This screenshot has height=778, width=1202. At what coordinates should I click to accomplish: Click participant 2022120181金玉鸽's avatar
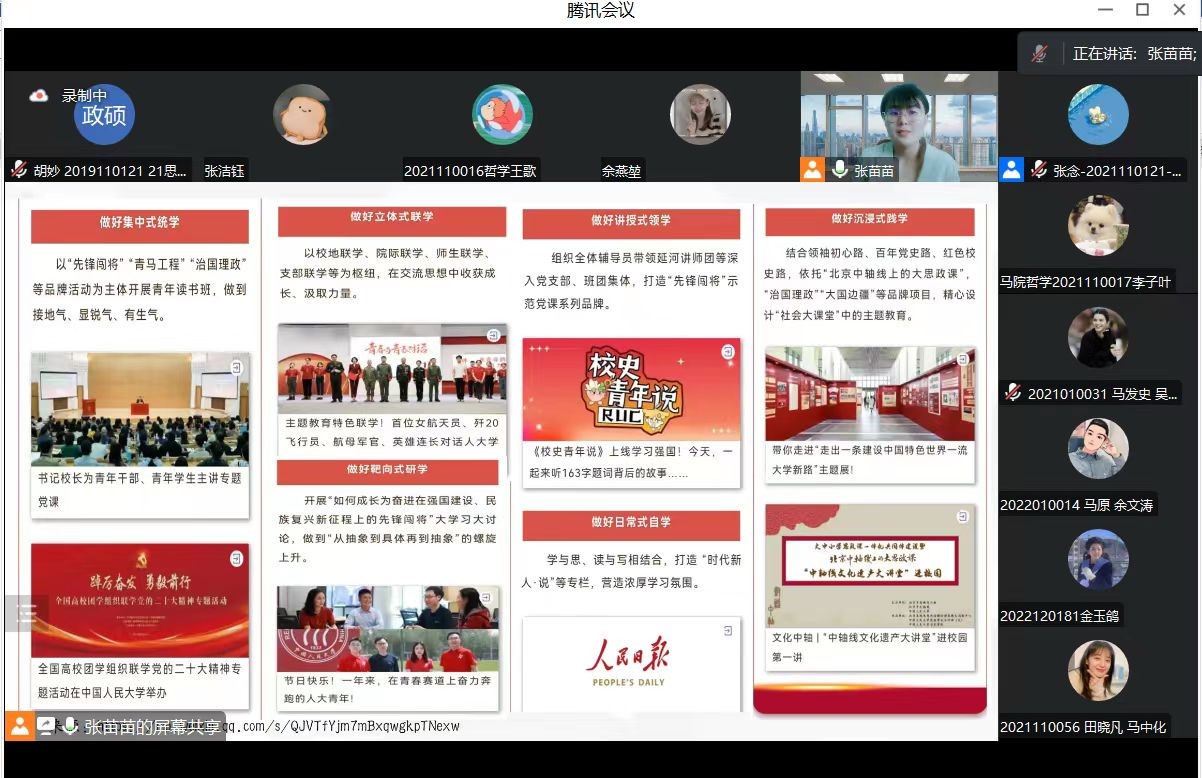(1098, 560)
